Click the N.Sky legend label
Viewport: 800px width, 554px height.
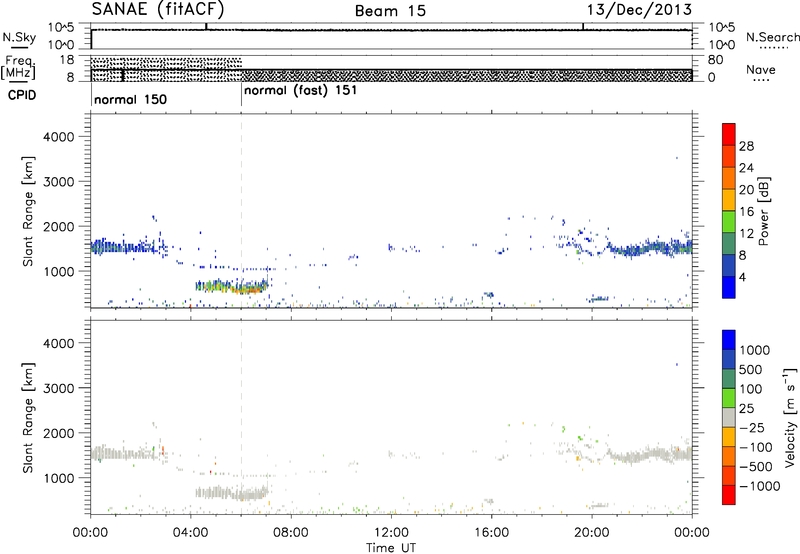point(19,37)
